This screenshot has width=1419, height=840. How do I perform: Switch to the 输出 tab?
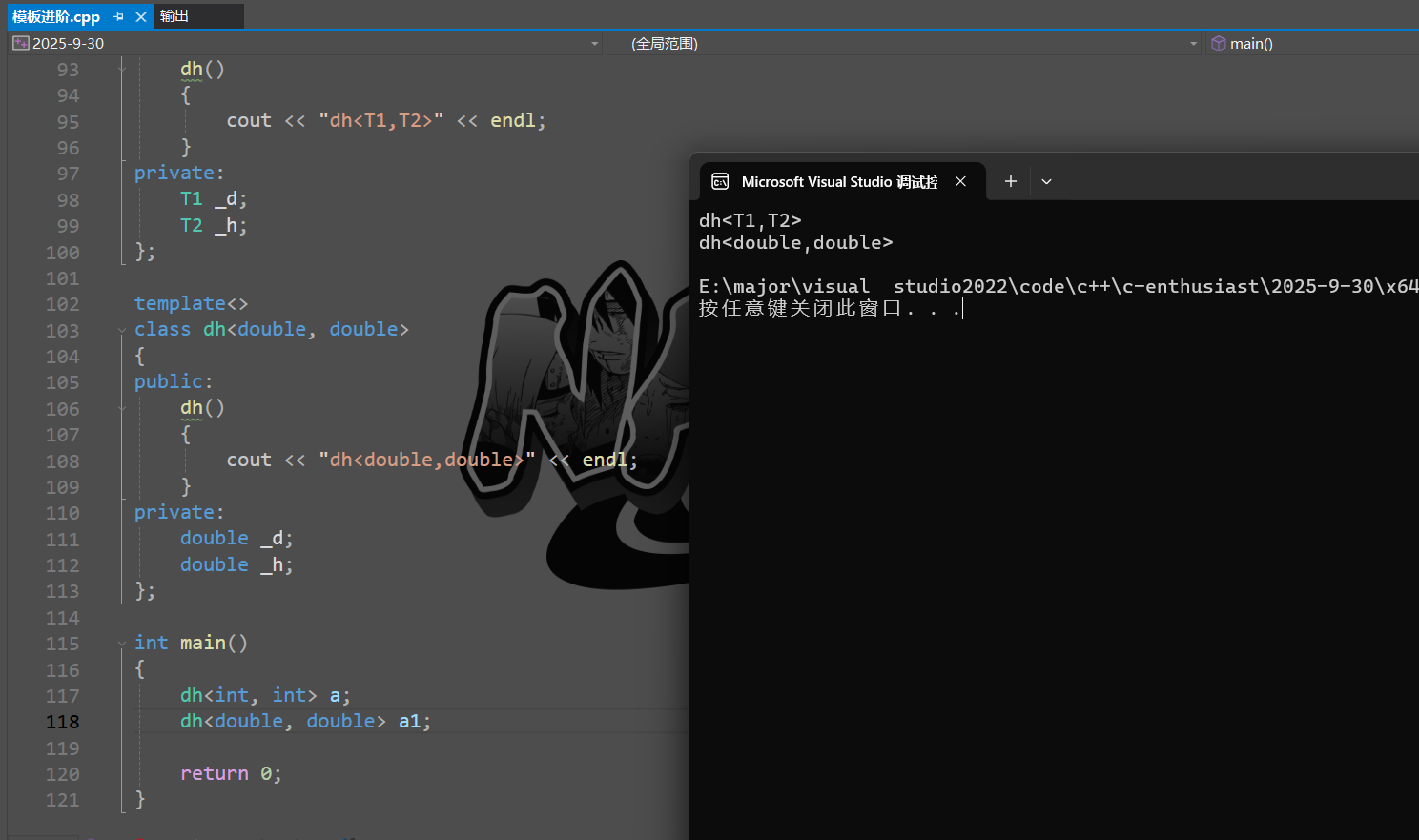point(175,16)
